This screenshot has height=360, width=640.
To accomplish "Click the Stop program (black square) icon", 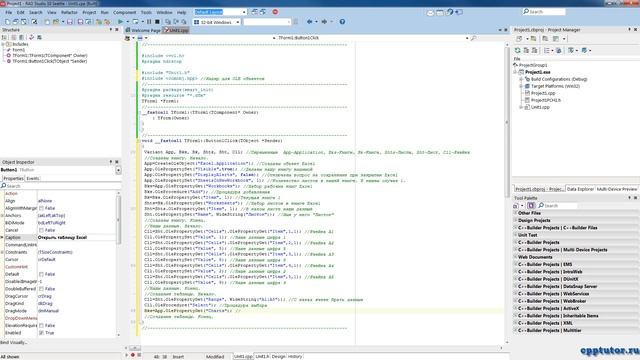I will pyautogui.click(x=157, y=22).
